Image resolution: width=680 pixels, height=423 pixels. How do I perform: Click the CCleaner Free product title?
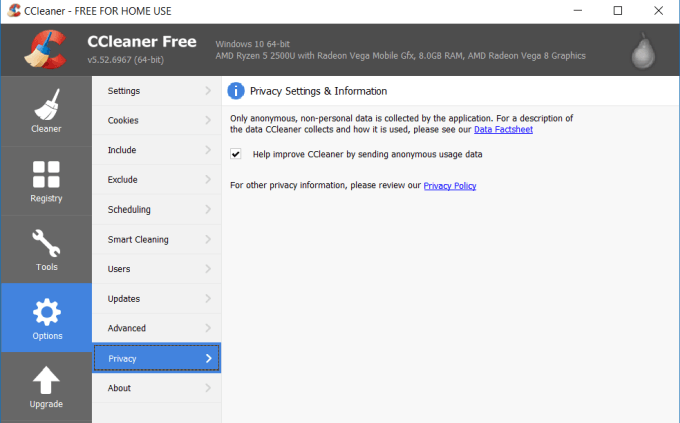[142, 41]
